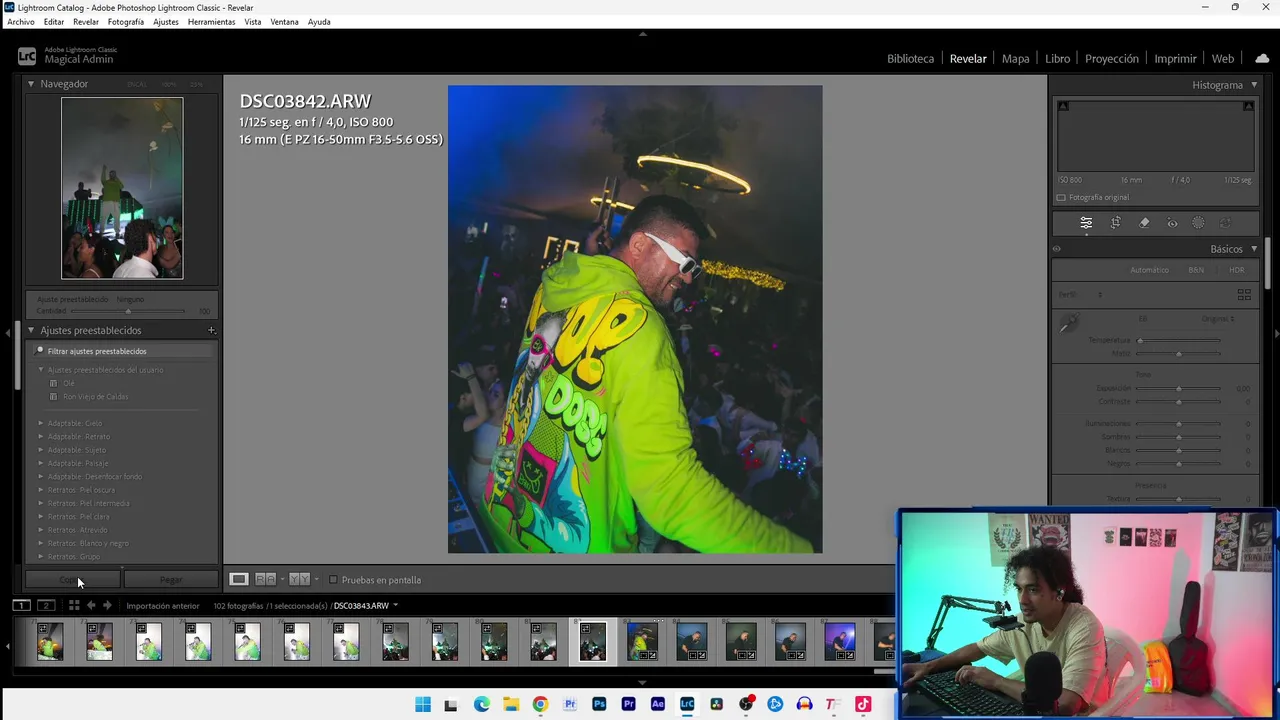Expand Adaptable: Cielo preset group
This screenshot has width=1280, height=720.
(41, 423)
